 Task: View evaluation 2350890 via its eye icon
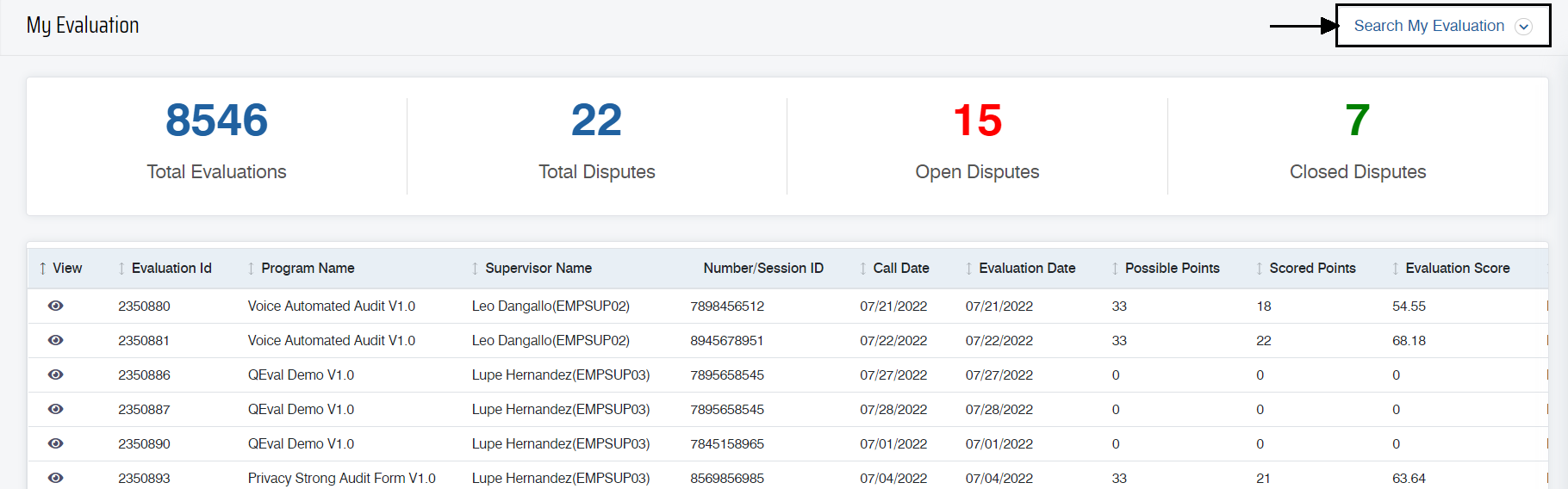coord(56,443)
